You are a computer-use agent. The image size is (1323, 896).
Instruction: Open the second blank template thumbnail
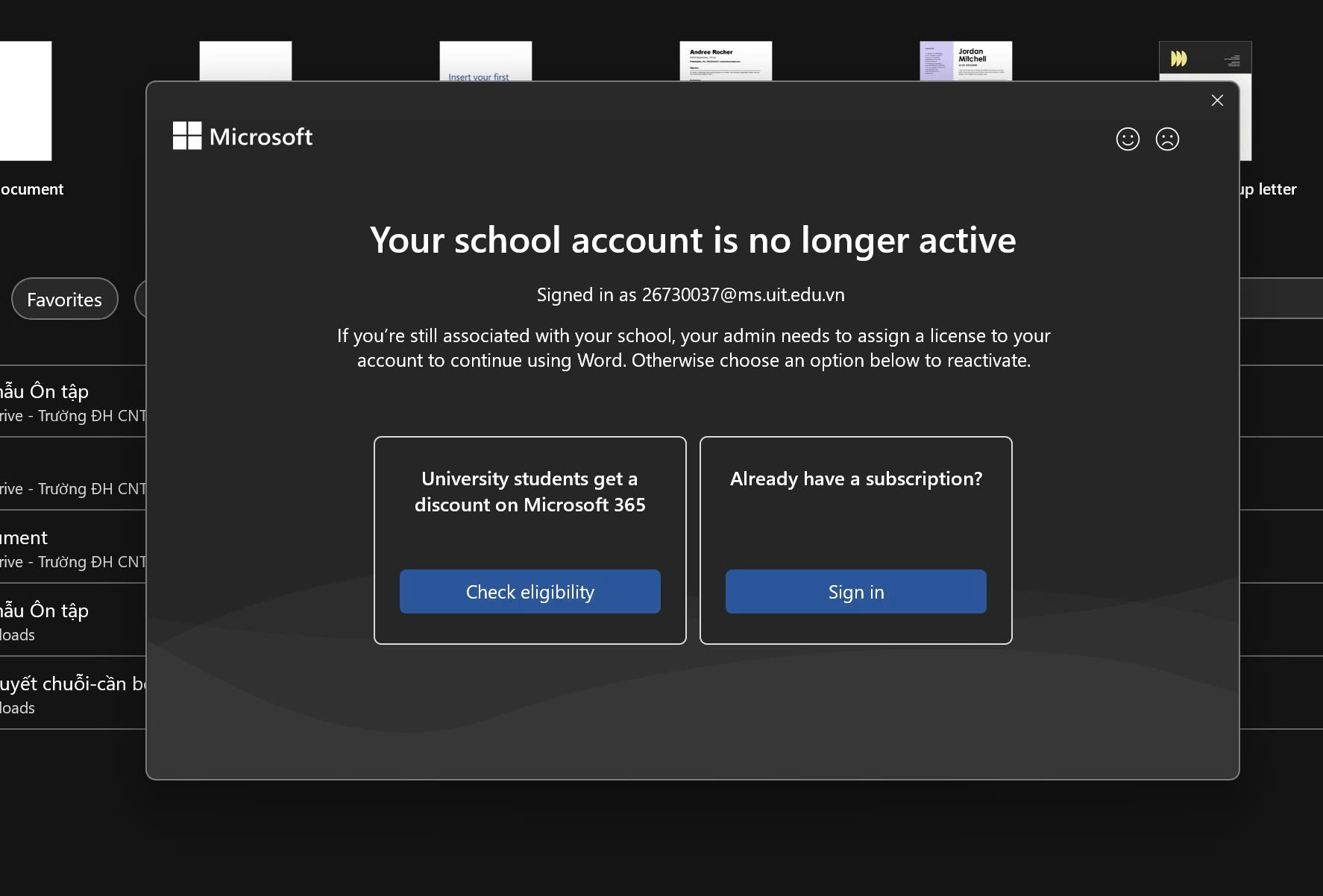245,60
